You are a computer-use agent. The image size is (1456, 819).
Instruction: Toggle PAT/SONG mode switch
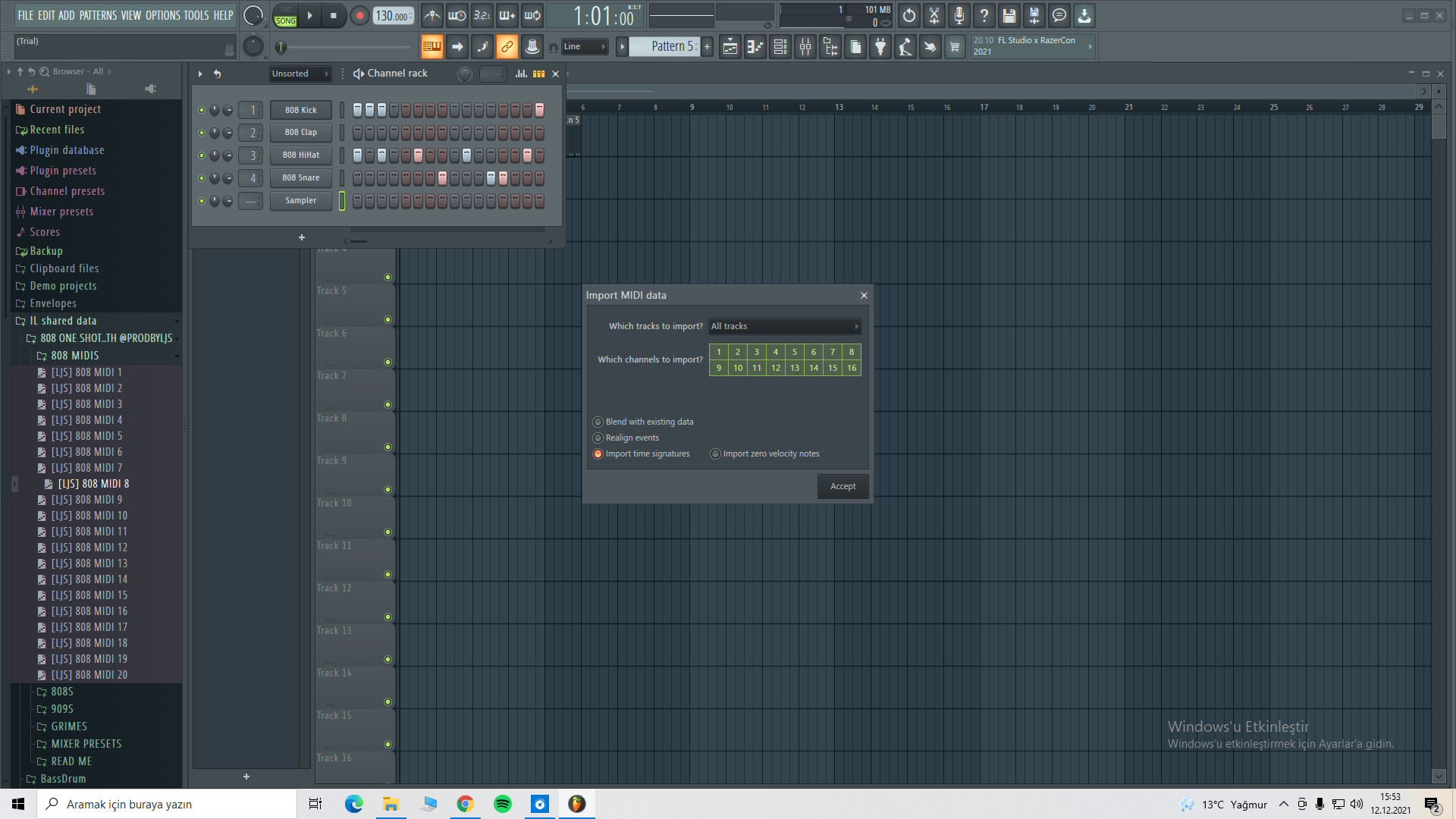[286, 15]
